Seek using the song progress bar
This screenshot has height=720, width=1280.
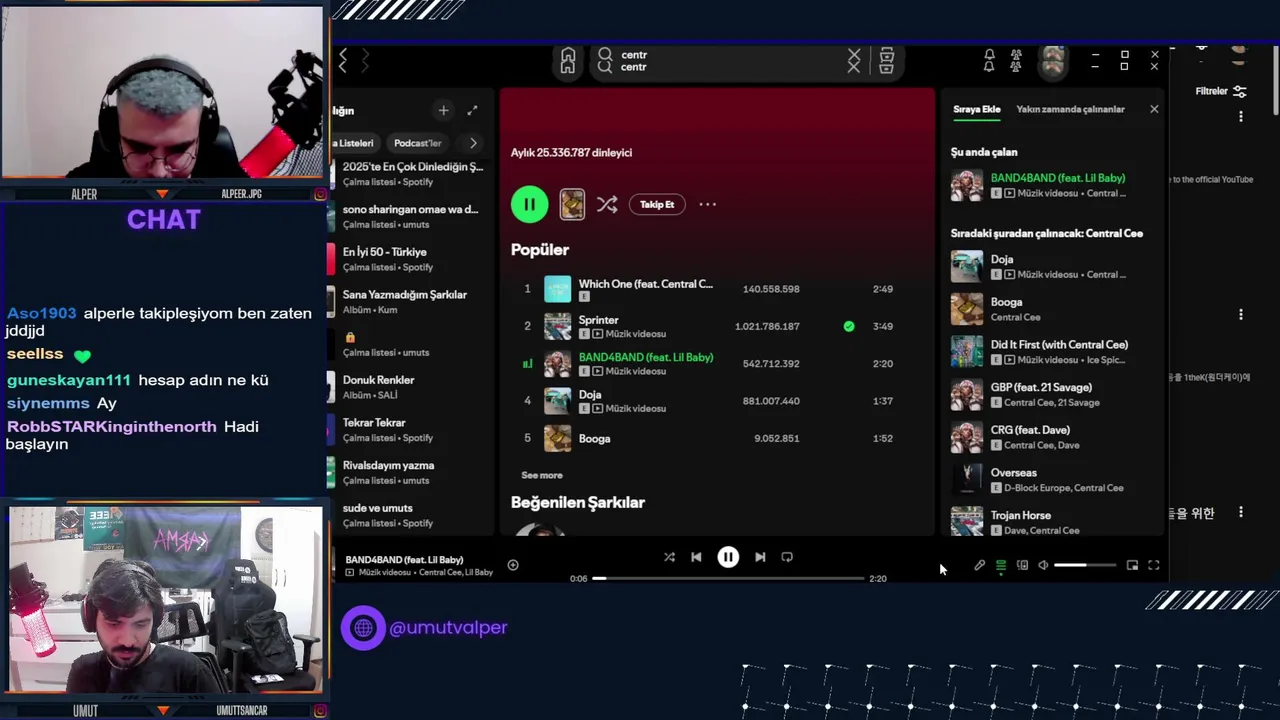(x=728, y=578)
